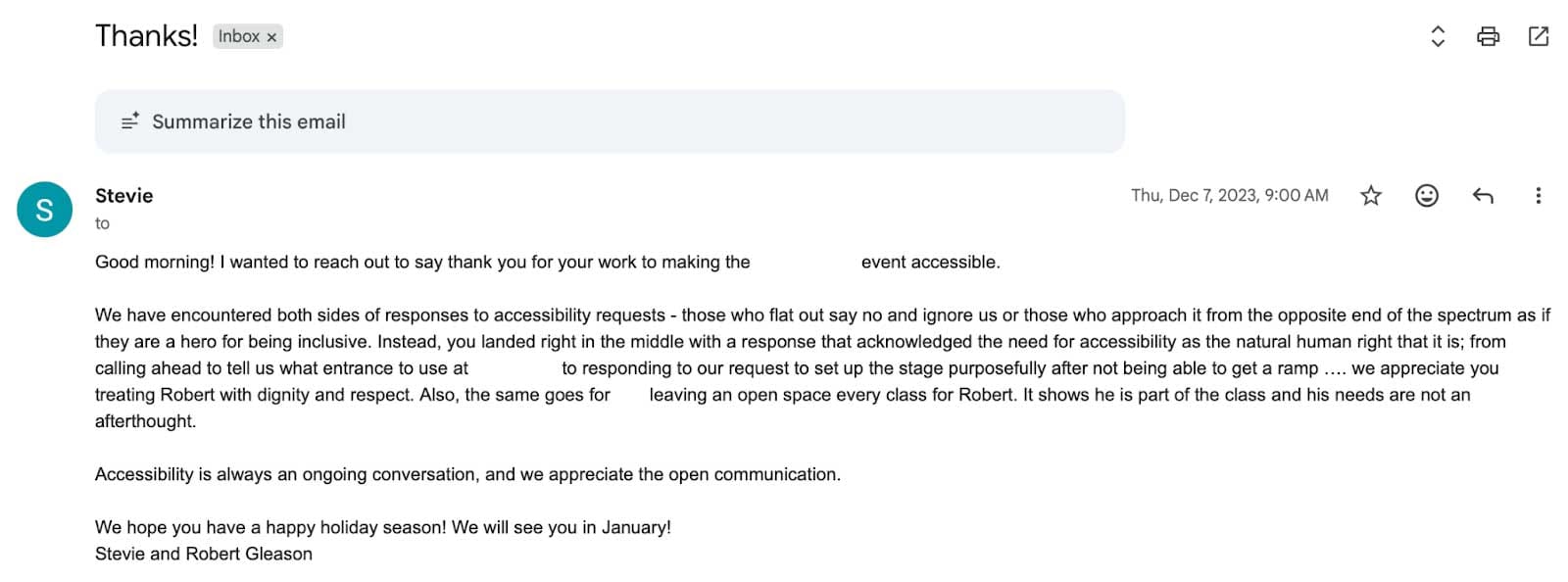Open the three-dot More options menu
1568x582 pixels.
1538,196
